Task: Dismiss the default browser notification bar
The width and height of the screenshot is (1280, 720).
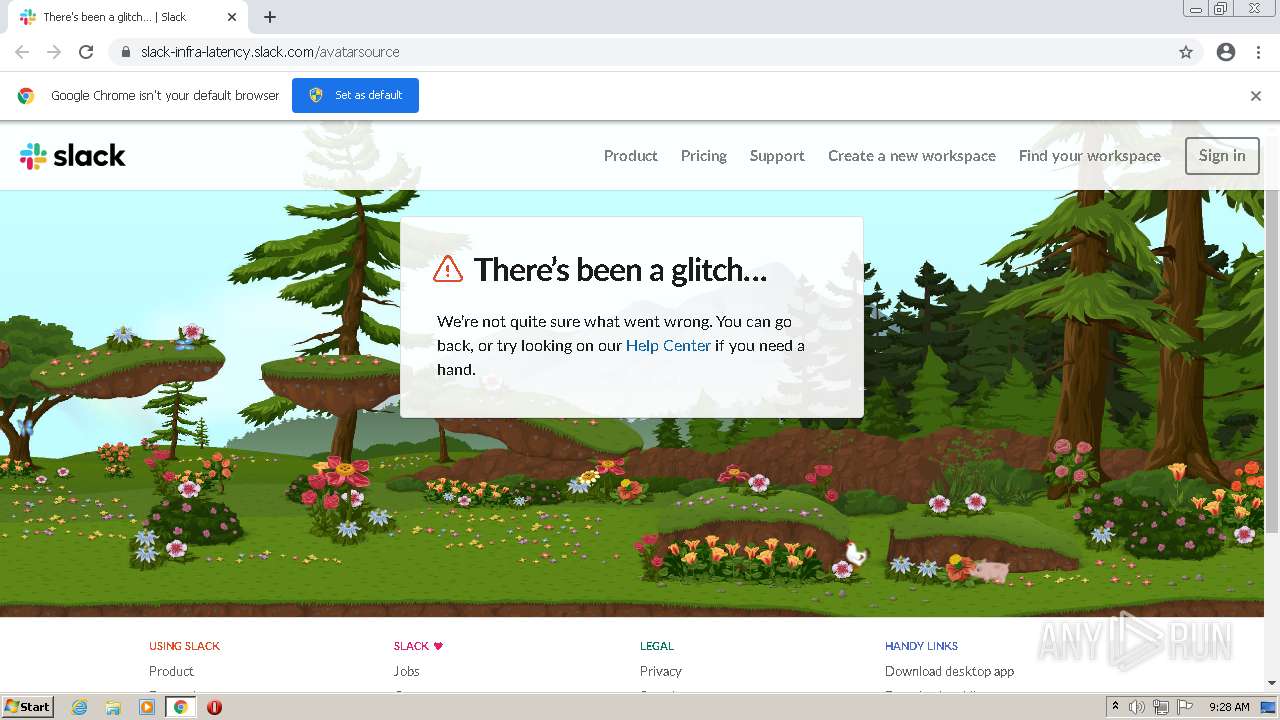Action: point(1256,96)
